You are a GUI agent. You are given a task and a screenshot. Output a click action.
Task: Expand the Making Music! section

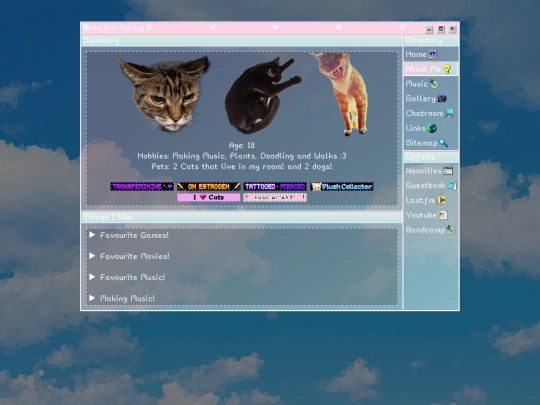(122, 298)
